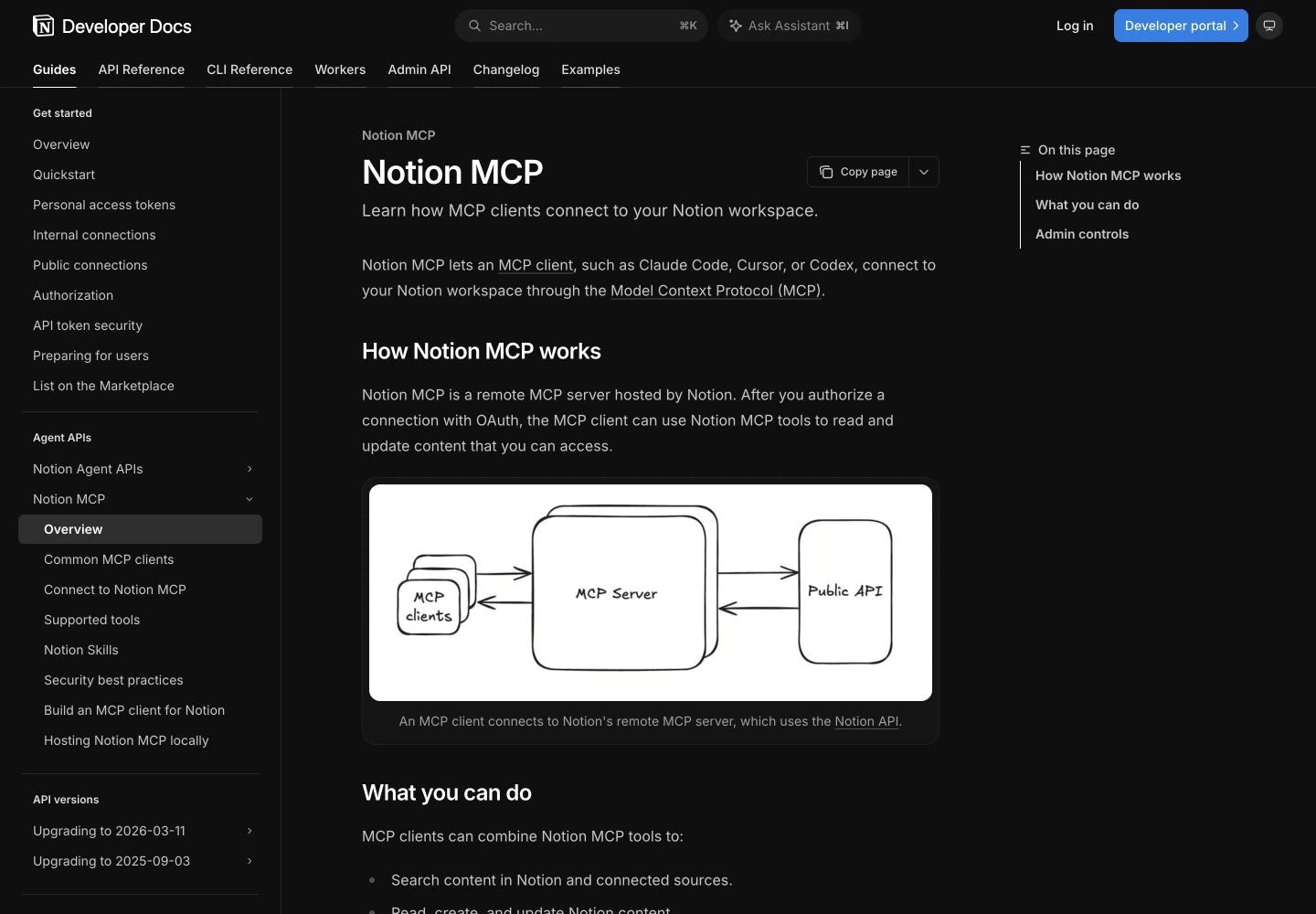Image resolution: width=1316 pixels, height=914 pixels.
Task: Open the Admin API tab
Action: click(x=419, y=69)
